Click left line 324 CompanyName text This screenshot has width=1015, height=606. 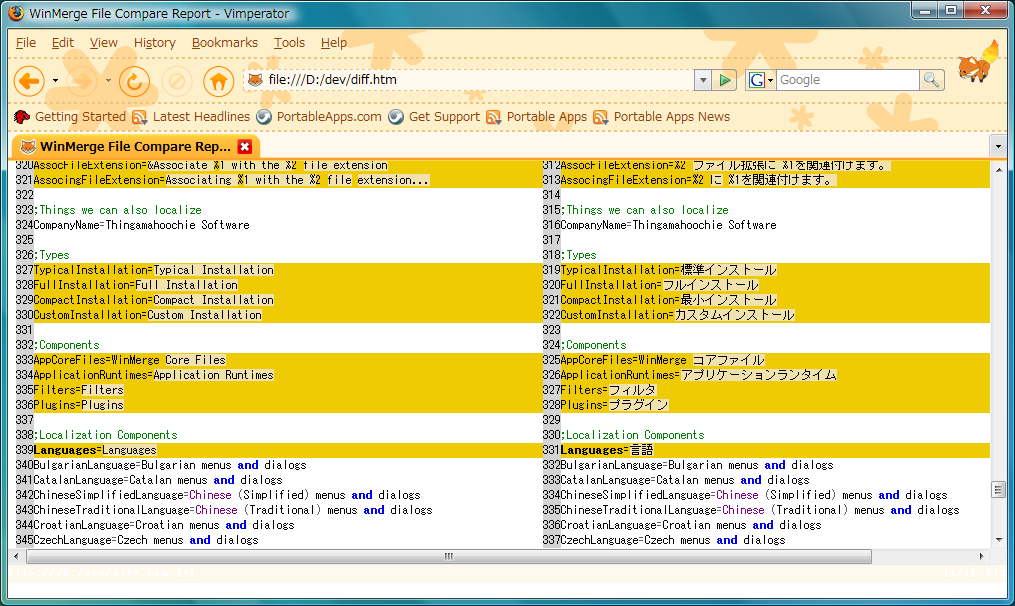tap(142, 225)
